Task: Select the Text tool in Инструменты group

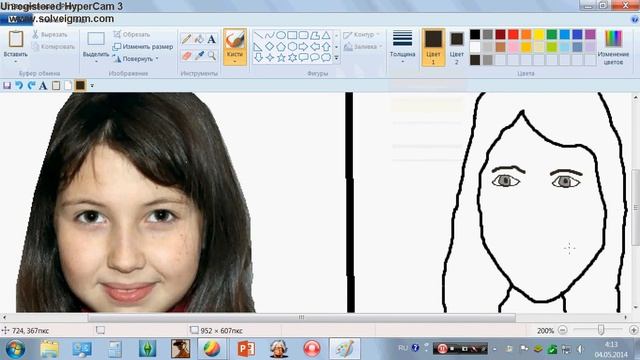Action: tap(211, 39)
